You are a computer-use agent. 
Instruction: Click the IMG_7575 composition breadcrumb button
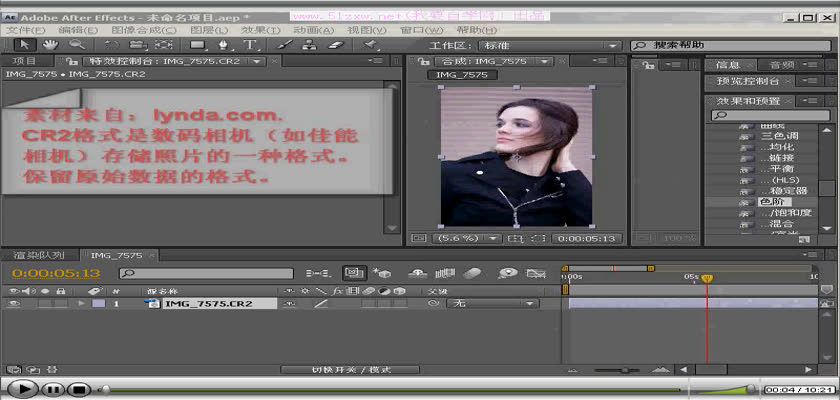(x=462, y=75)
